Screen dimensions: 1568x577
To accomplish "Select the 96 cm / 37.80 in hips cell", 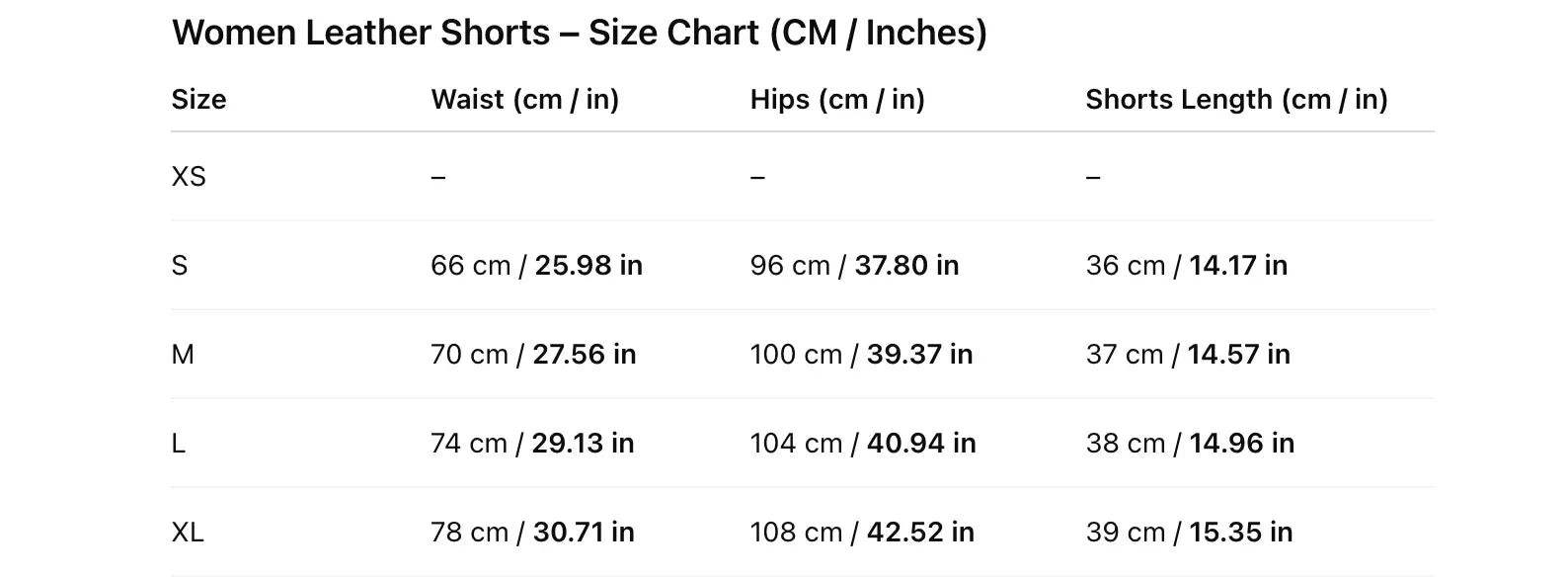I will pos(854,266).
